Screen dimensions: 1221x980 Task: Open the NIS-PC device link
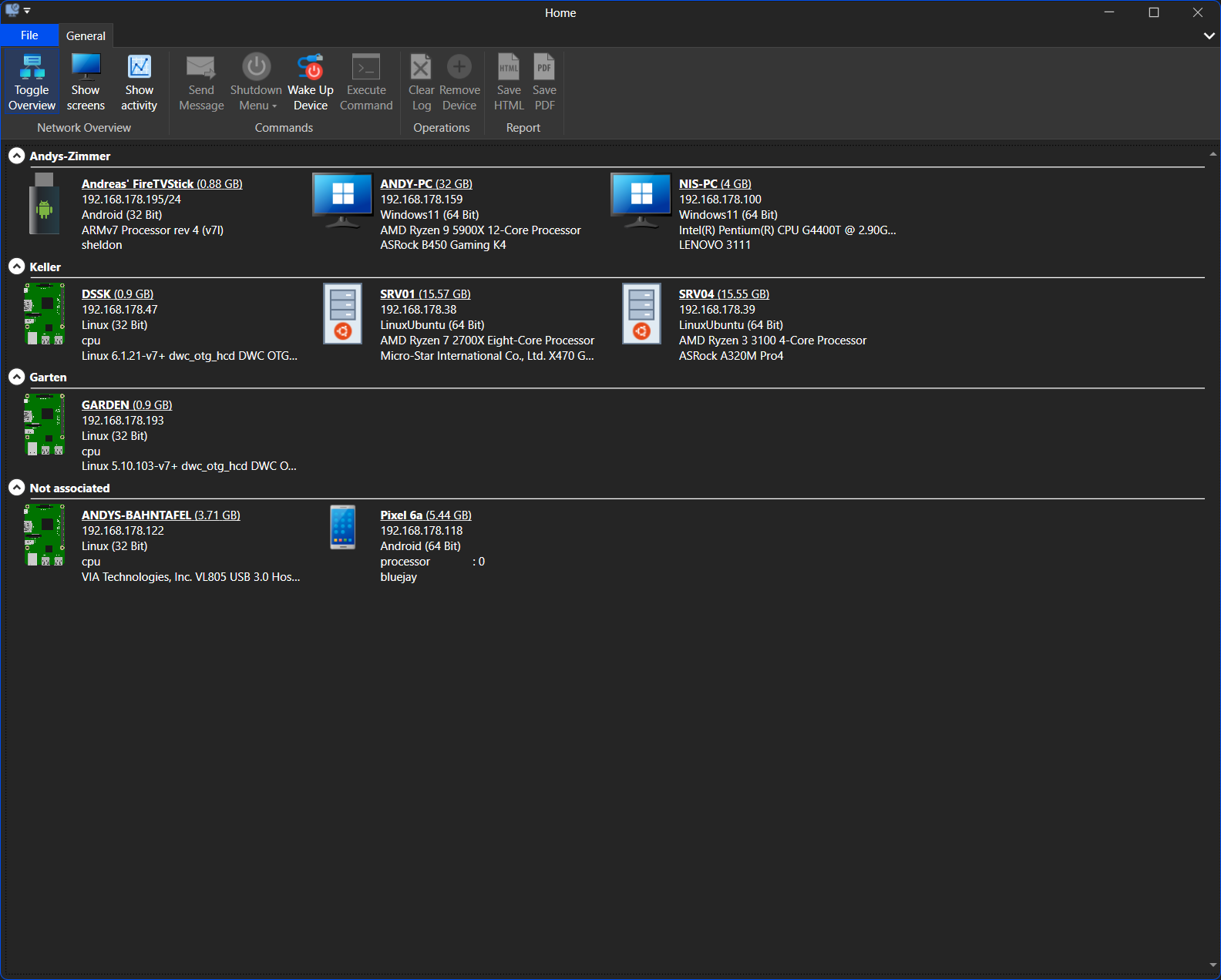(x=715, y=184)
